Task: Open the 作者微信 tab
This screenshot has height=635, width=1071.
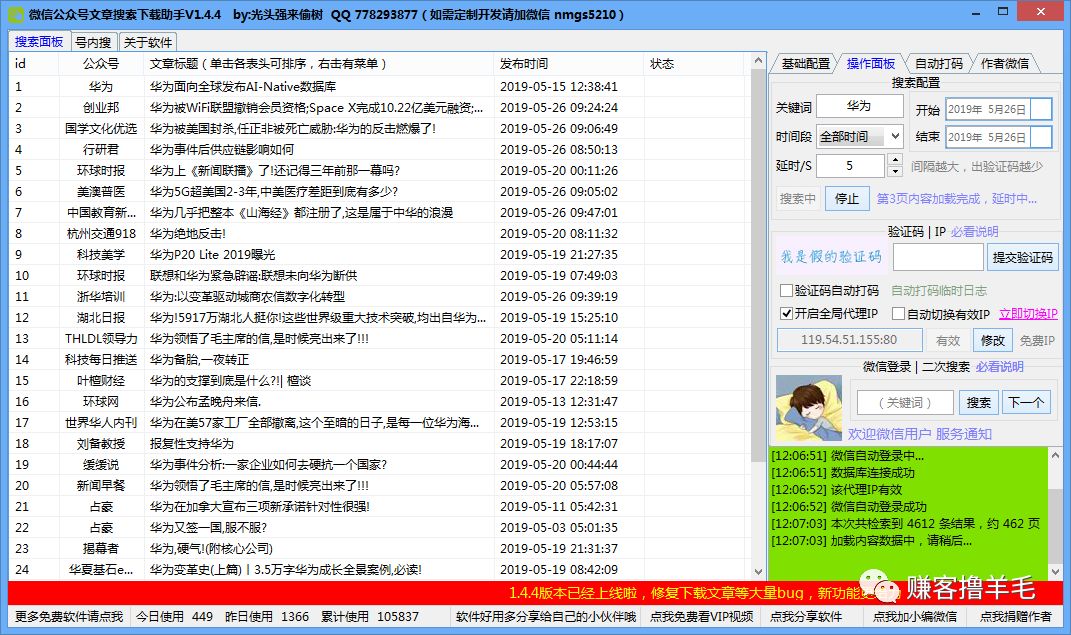Action: 1005,64
